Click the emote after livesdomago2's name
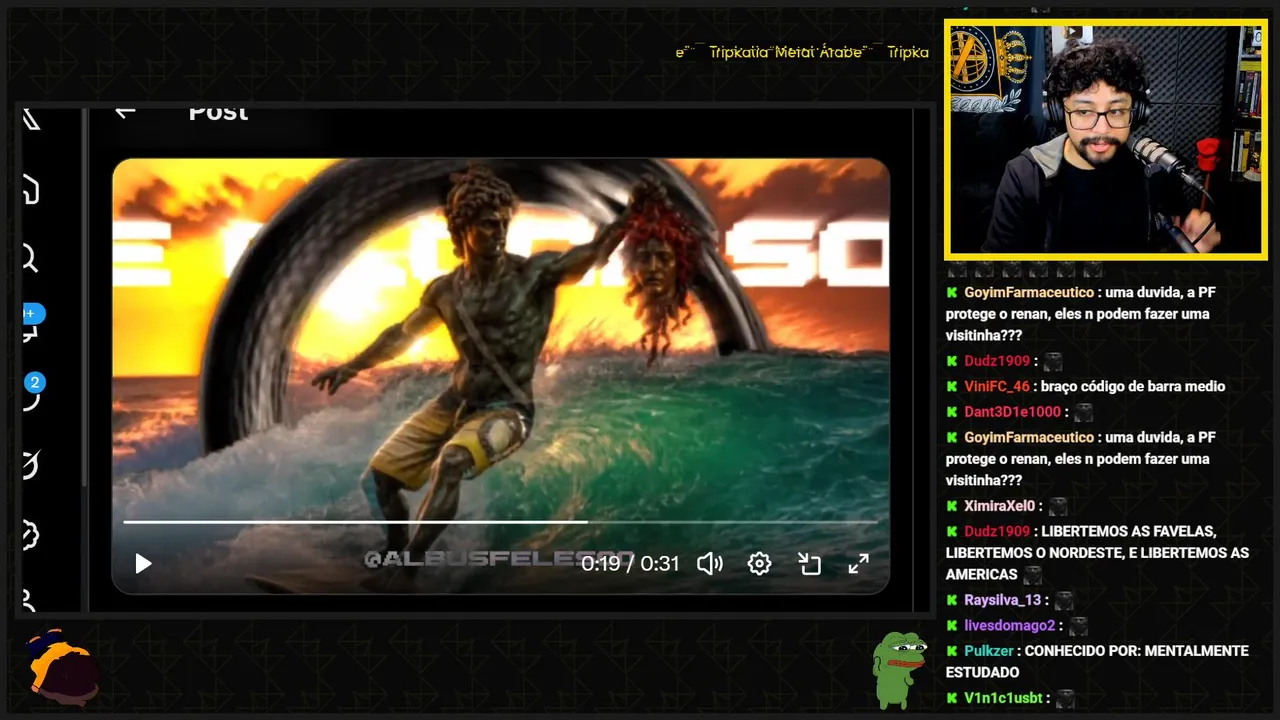This screenshot has height=720, width=1280. (1078, 626)
